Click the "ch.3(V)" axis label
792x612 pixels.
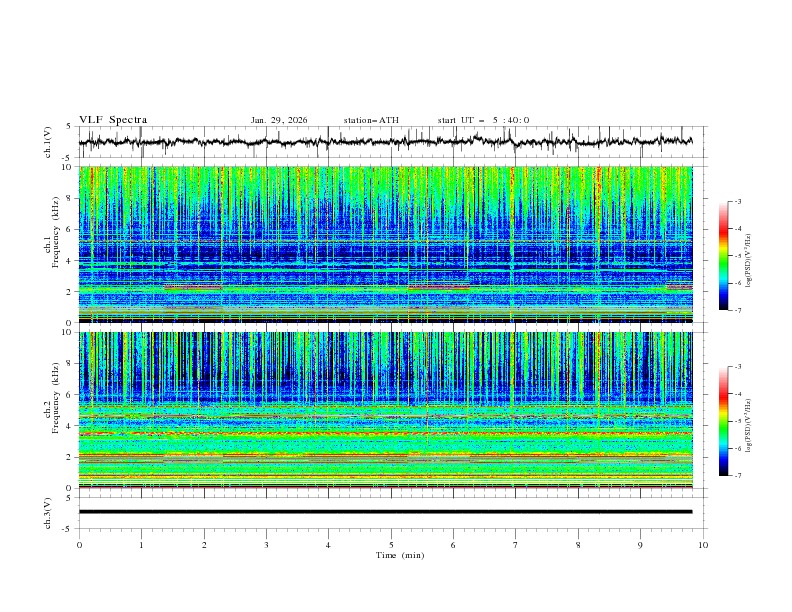coord(47,513)
